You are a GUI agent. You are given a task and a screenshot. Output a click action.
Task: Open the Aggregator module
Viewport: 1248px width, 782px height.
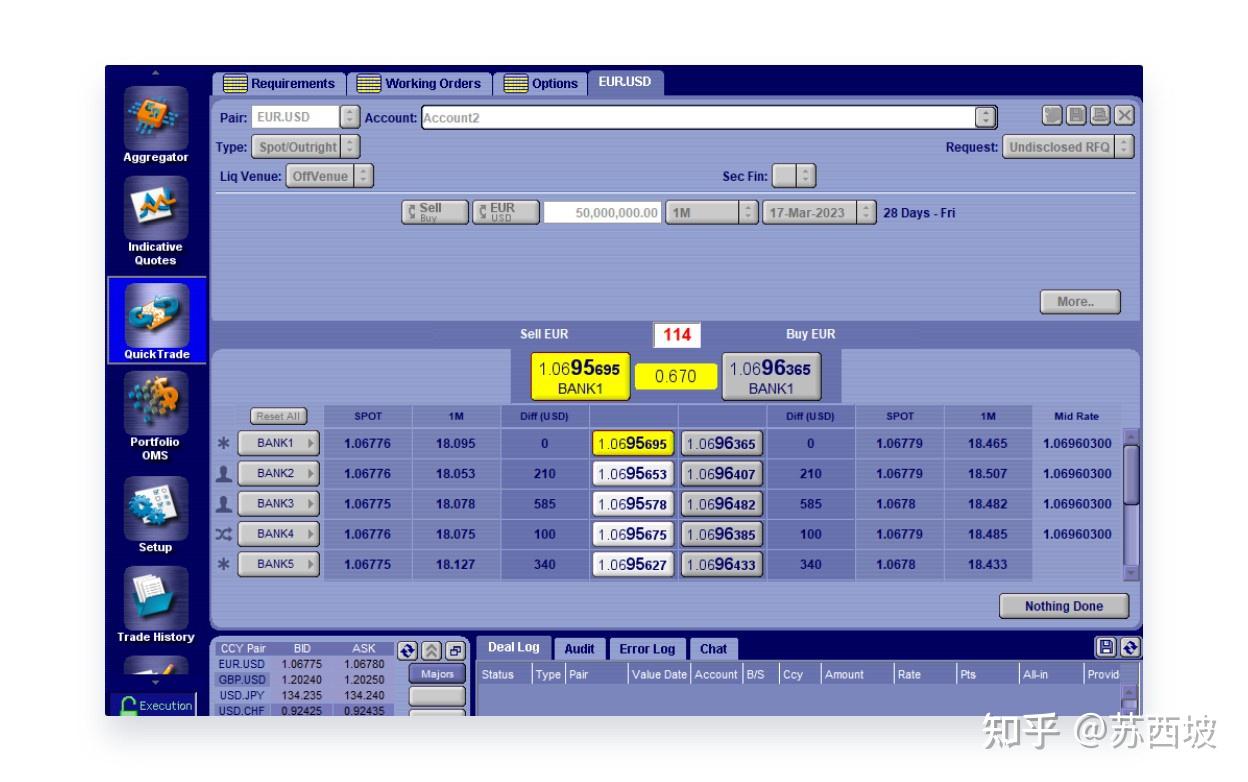(156, 126)
